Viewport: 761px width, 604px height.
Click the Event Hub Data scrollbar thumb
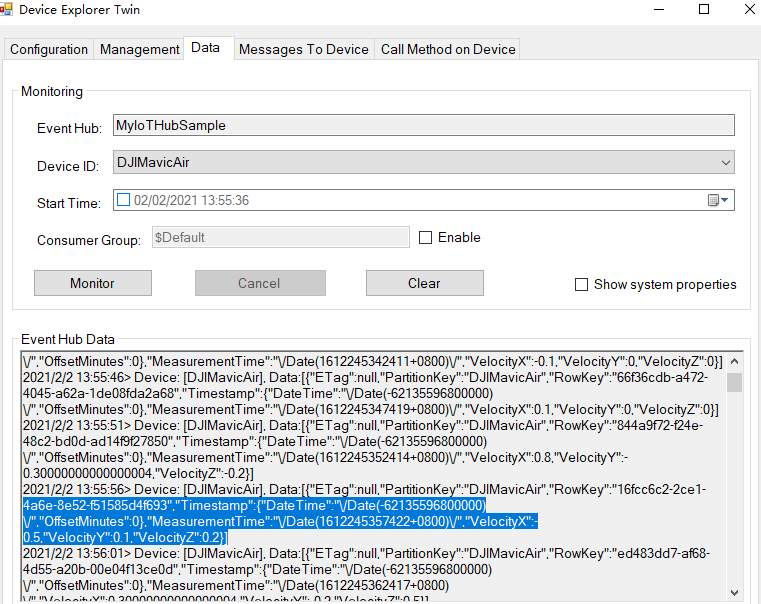click(734, 382)
